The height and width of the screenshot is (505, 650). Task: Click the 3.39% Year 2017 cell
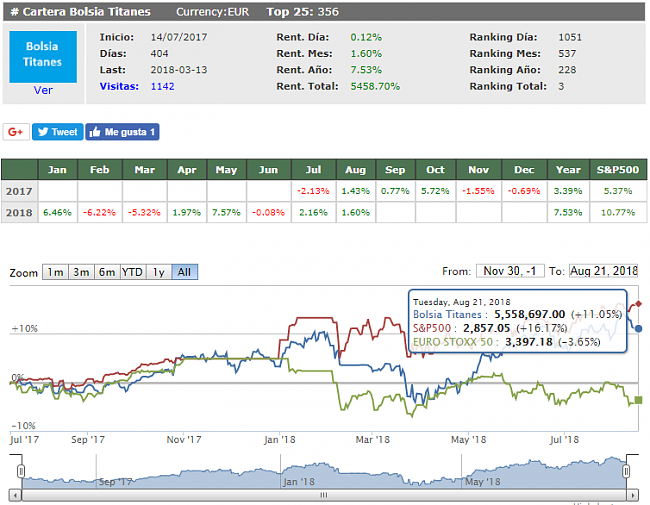tap(568, 191)
